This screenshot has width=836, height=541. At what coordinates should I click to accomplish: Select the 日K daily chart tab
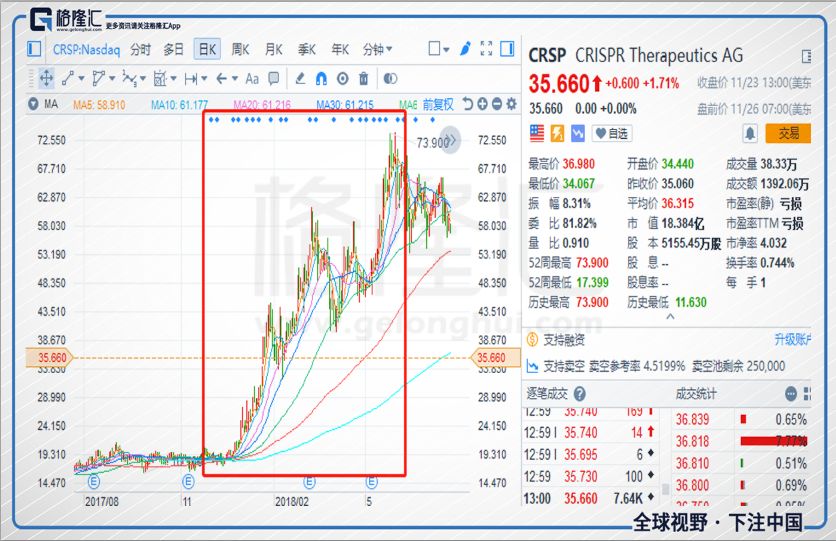click(207, 49)
